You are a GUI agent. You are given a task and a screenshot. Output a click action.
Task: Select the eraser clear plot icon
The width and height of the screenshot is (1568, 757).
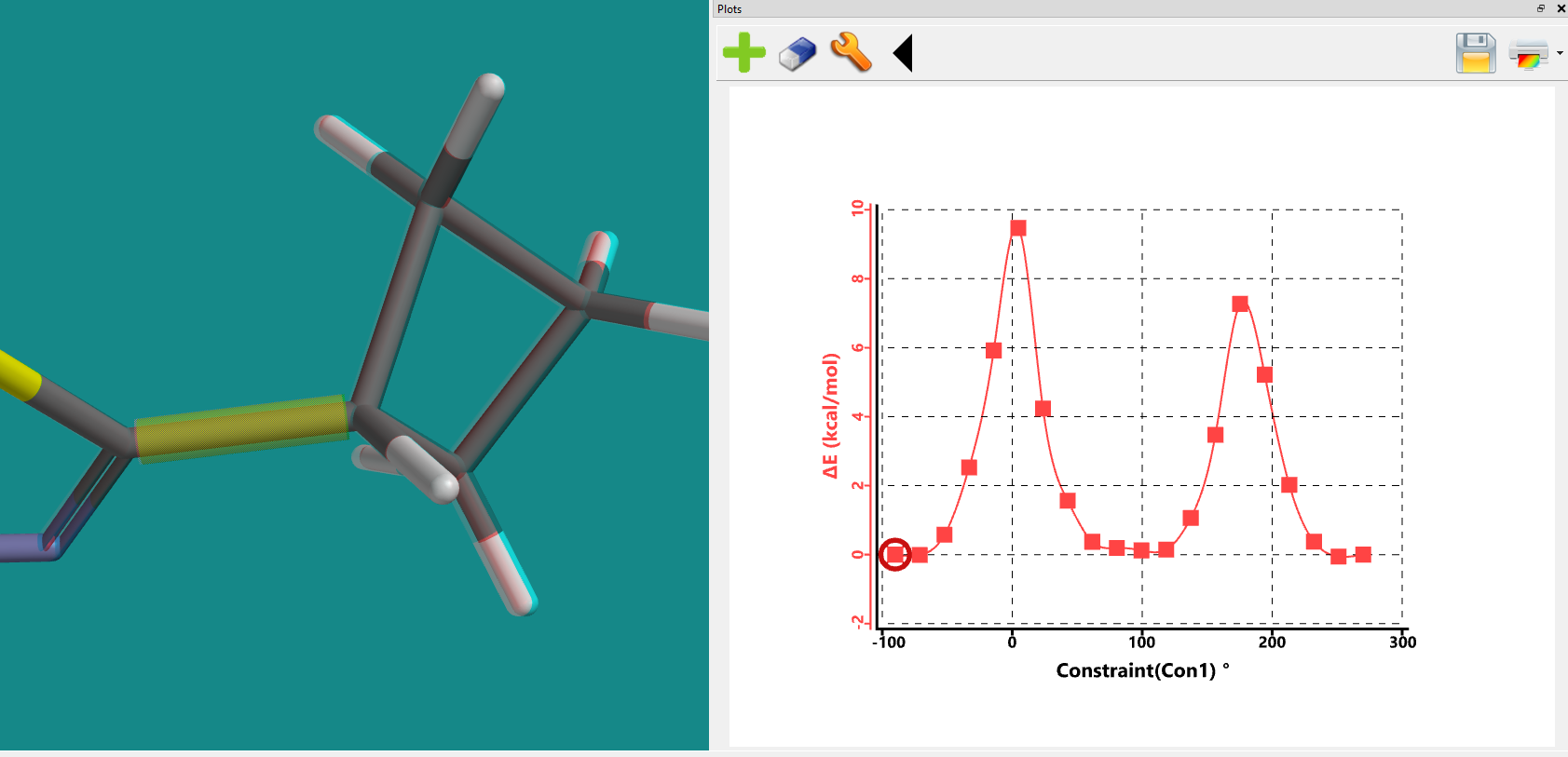(x=798, y=54)
